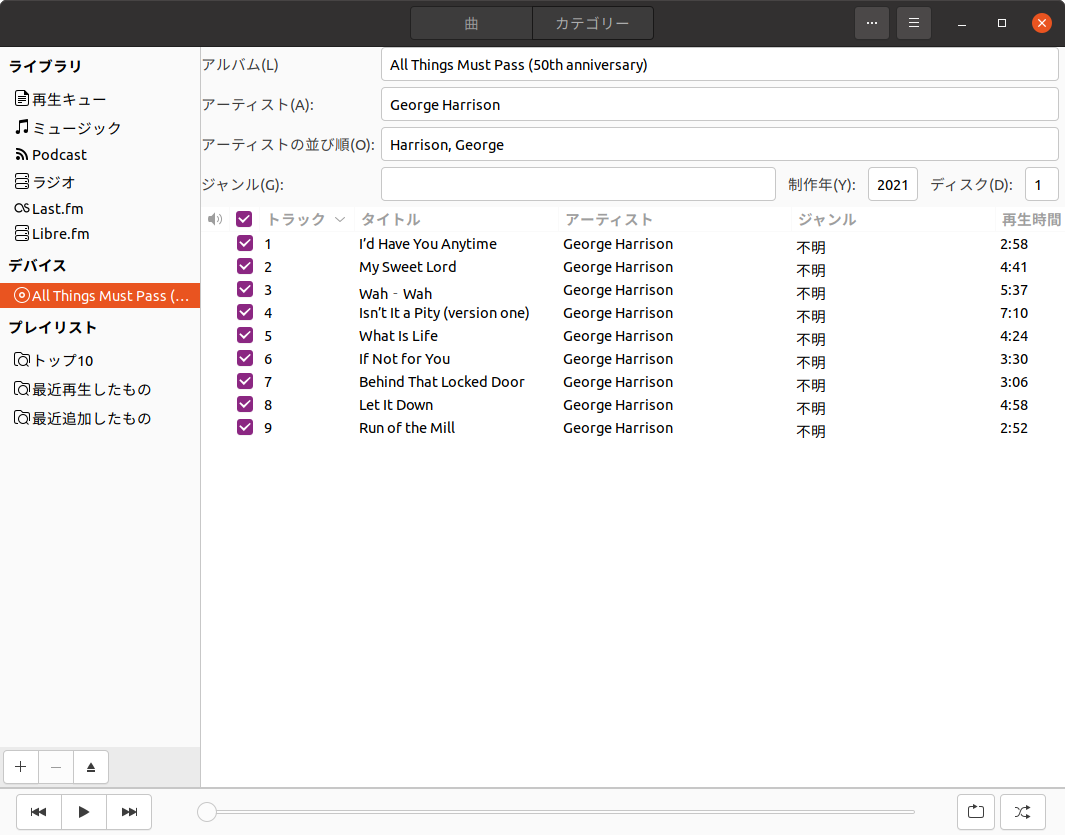
Task: Sort by the アーティスト column header
Action: pyautogui.click(x=675, y=219)
